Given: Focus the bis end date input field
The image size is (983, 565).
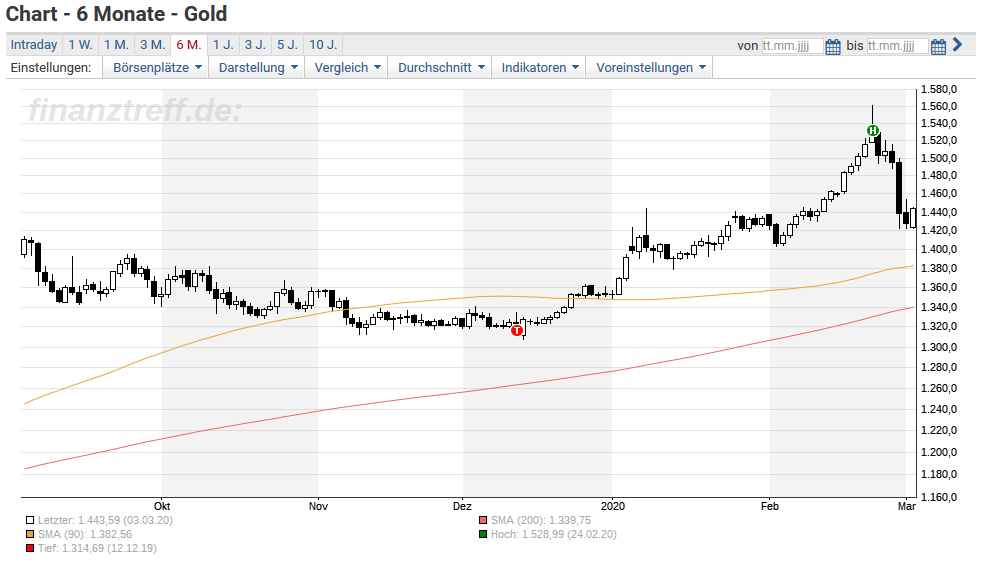Looking at the screenshot, I should pyautogui.click(x=897, y=46).
